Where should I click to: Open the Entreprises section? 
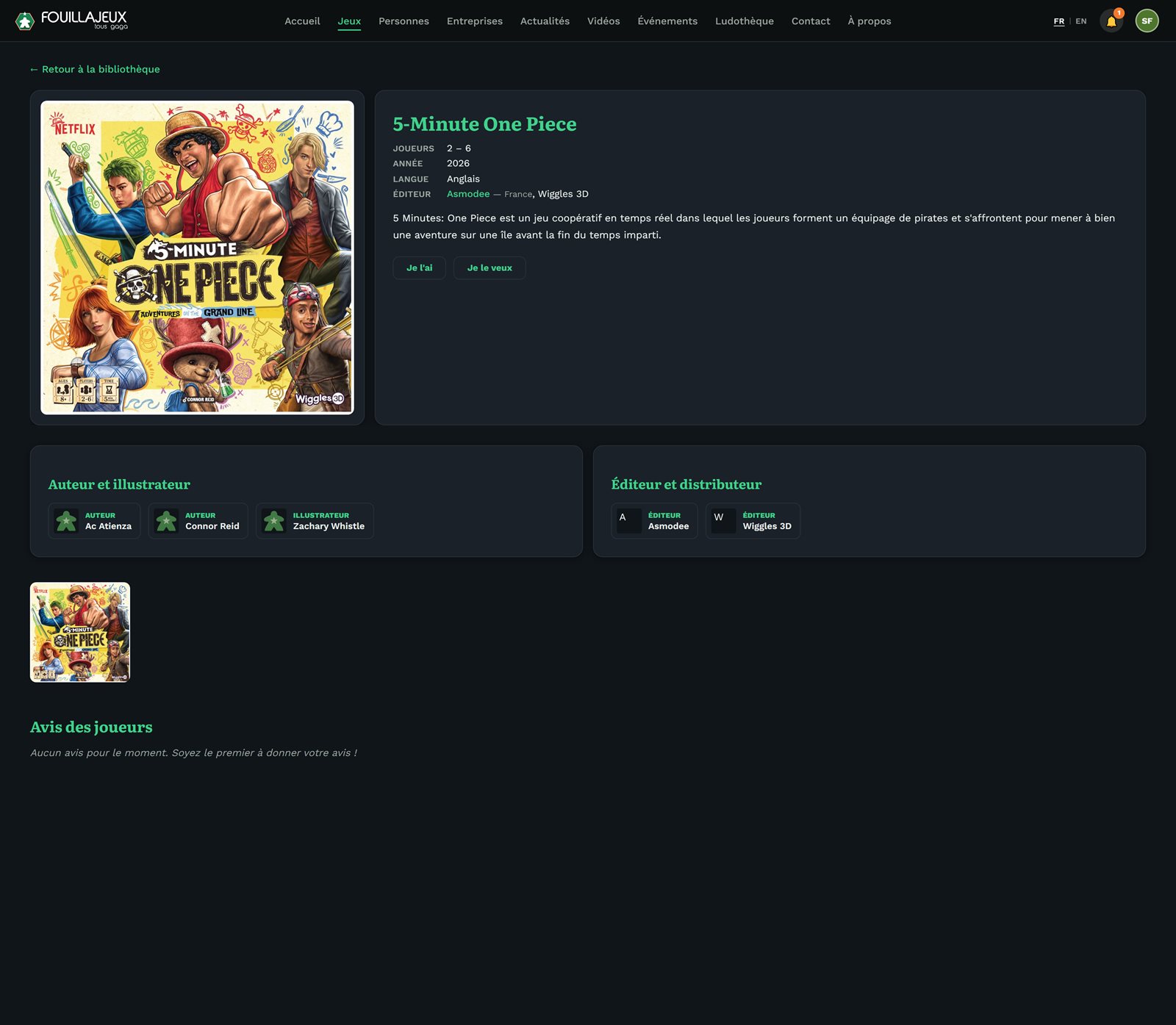point(475,21)
